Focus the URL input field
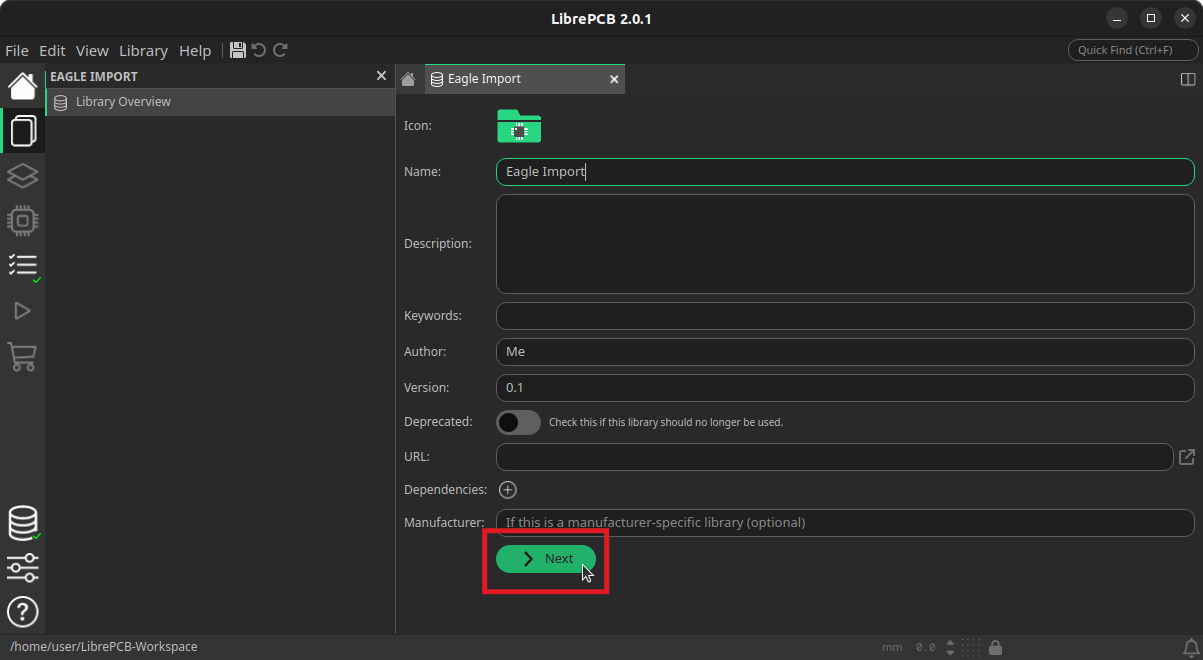This screenshot has width=1203, height=660. pyautogui.click(x=834, y=457)
